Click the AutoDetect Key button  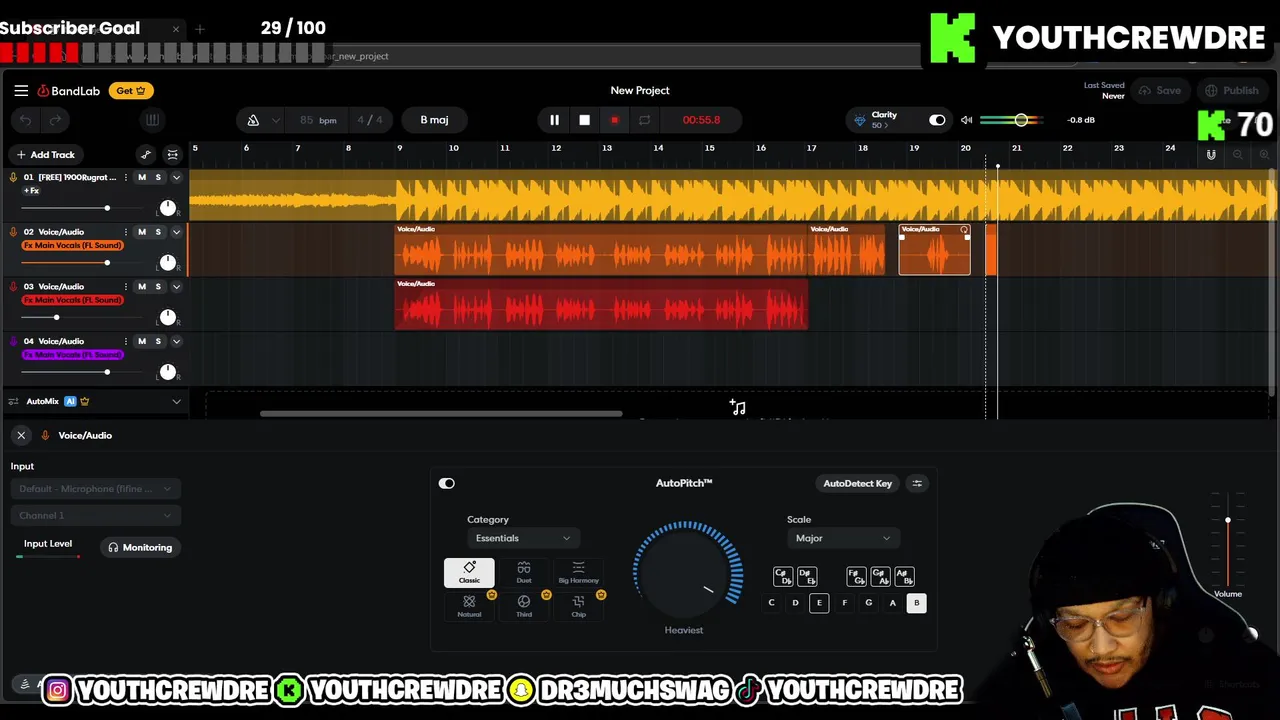coord(857,483)
